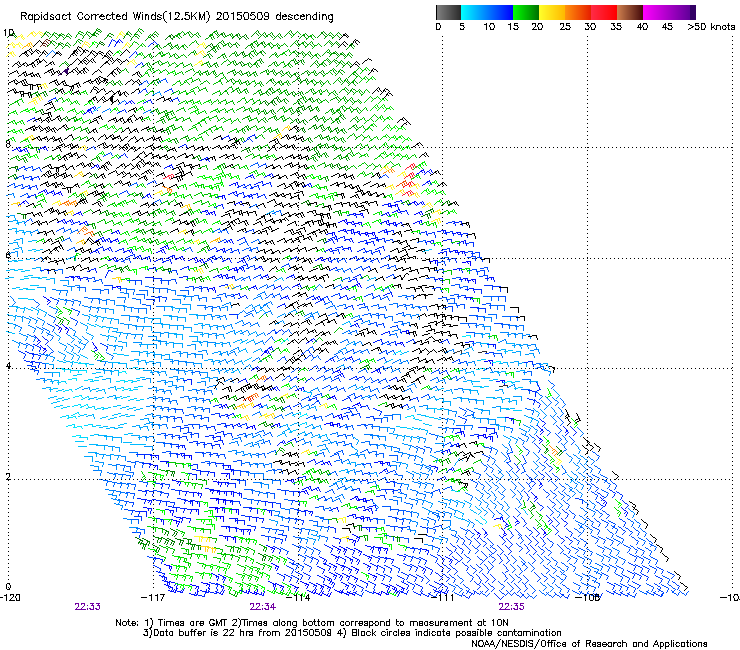Click the gray 0–5 knots color swatch
Screen dimensions: 740x650
pyautogui.click(x=448, y=12)
